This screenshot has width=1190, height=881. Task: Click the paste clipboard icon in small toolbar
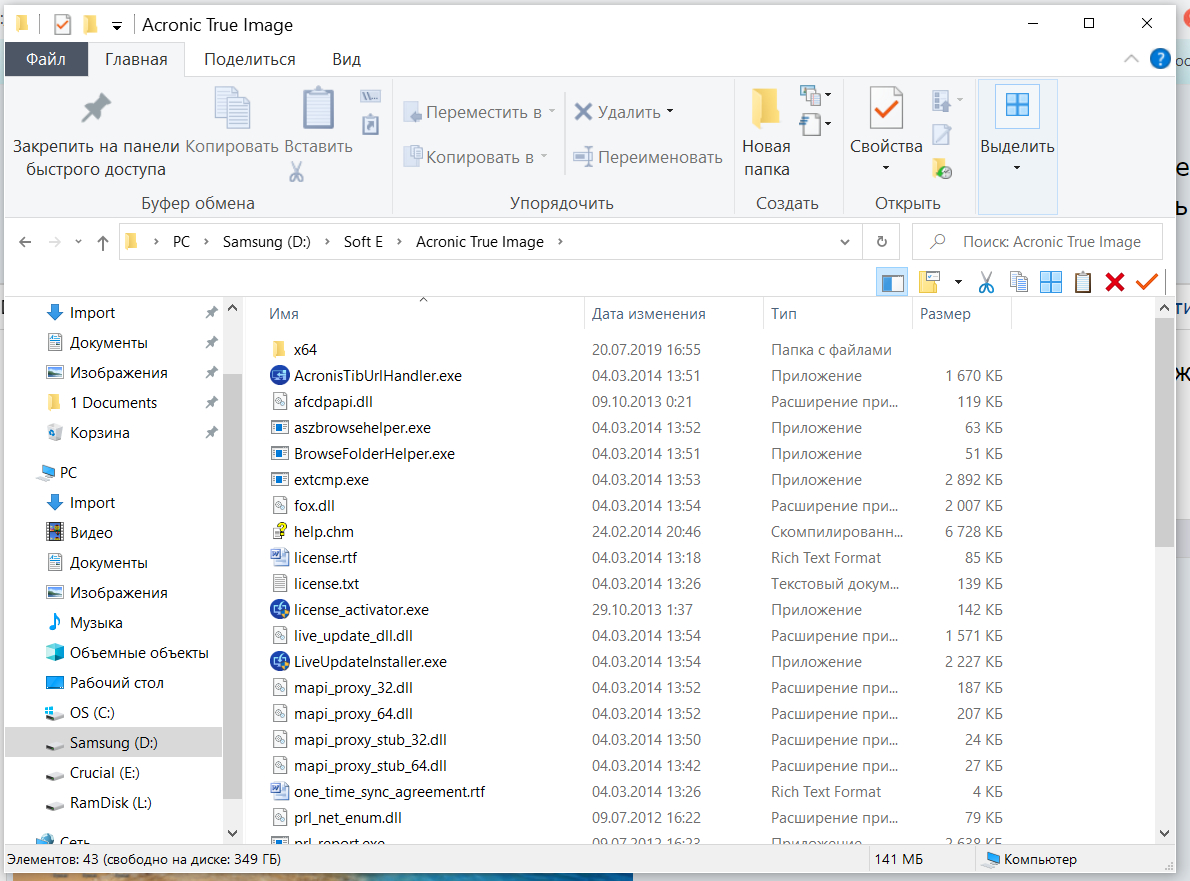click(x=1083, y=282)
